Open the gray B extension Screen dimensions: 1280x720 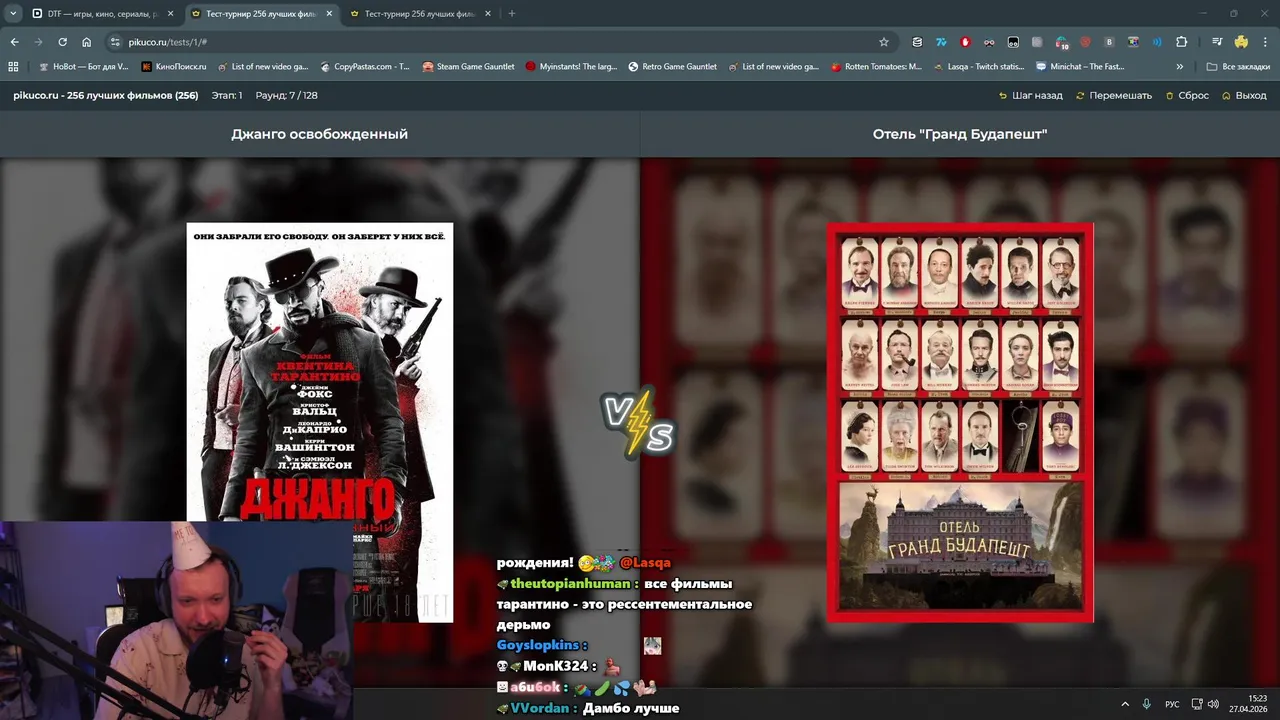tap(1109, 42)
